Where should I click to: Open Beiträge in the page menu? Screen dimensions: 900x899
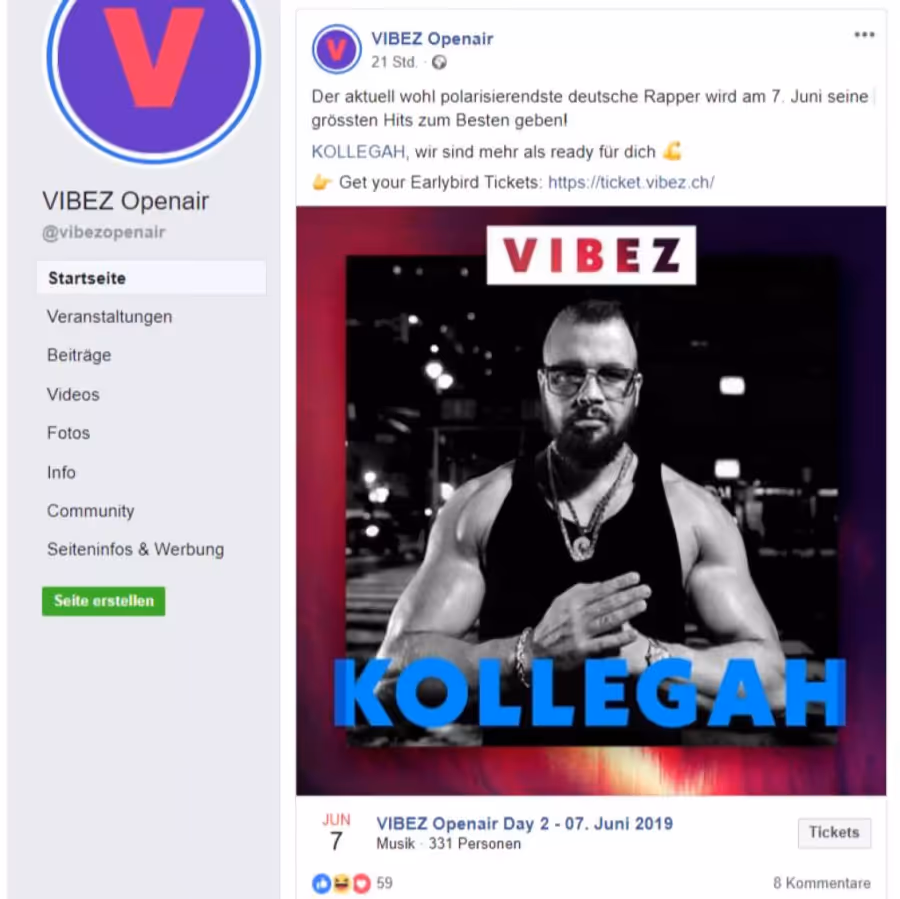pyautogui.click(x=79, y=355)
